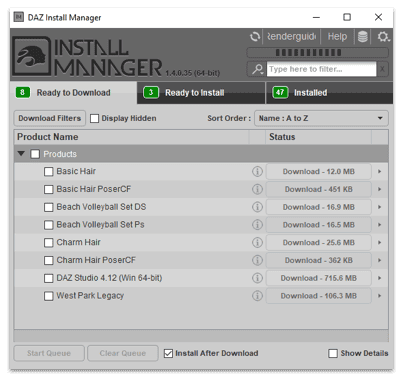Collapse the Products tree group
The width and height of the screenshot is (402, 377).
pos(21,154)
